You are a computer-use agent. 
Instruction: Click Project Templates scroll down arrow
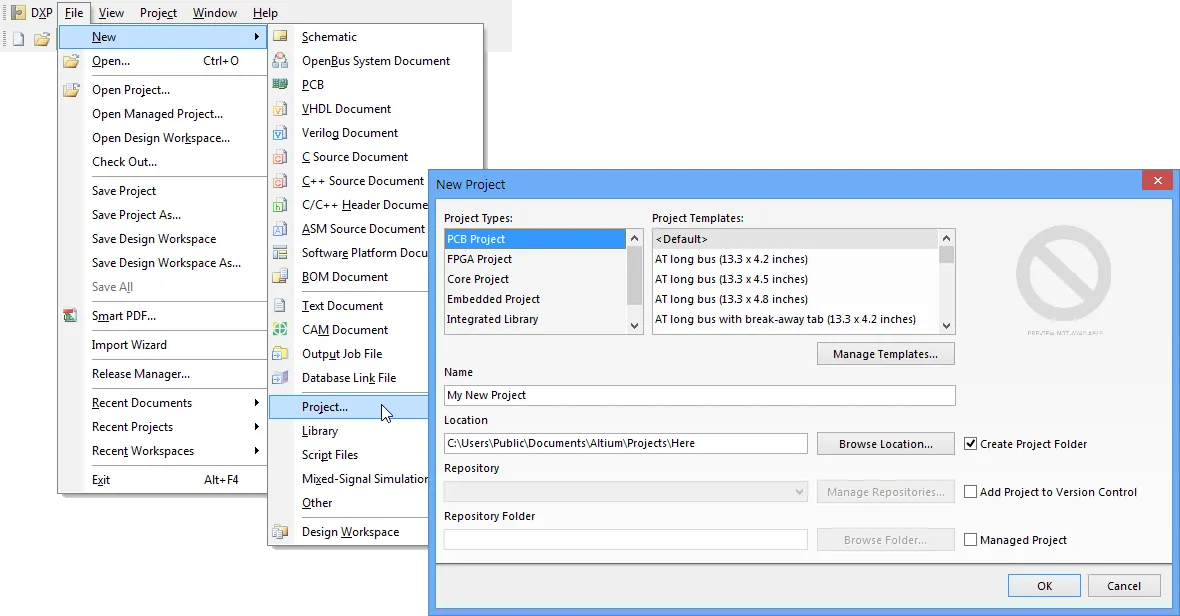[947, 326]
